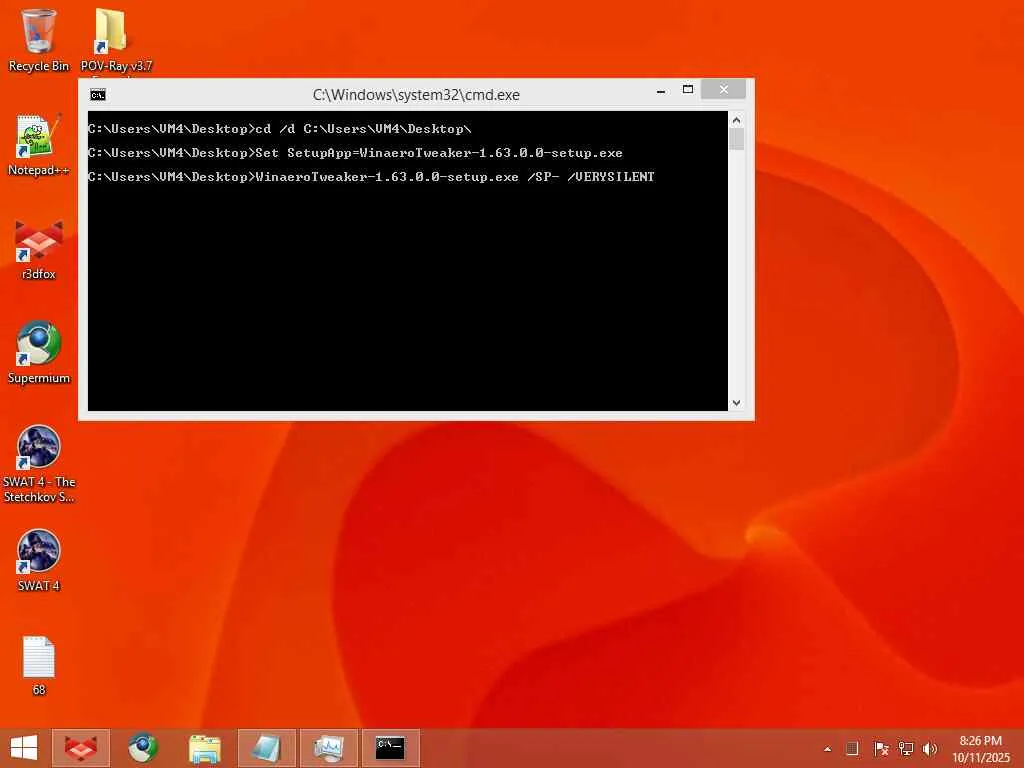This screenshot has width=1024, height=768.
Task: Select the Supermium desktop shortcut
Action: pos(39,353)
